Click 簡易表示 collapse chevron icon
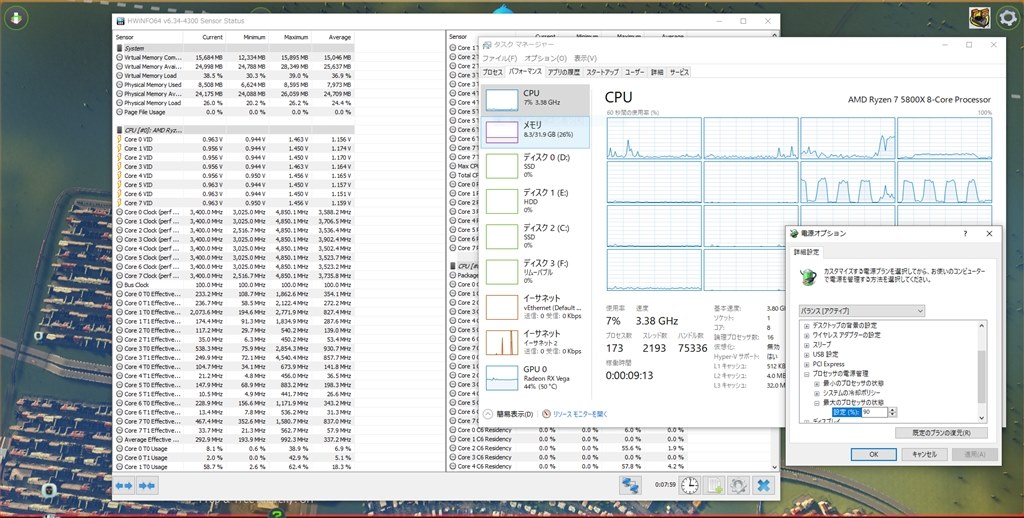The width and height of the screenshot is (1024, 518). coord(488,413)
